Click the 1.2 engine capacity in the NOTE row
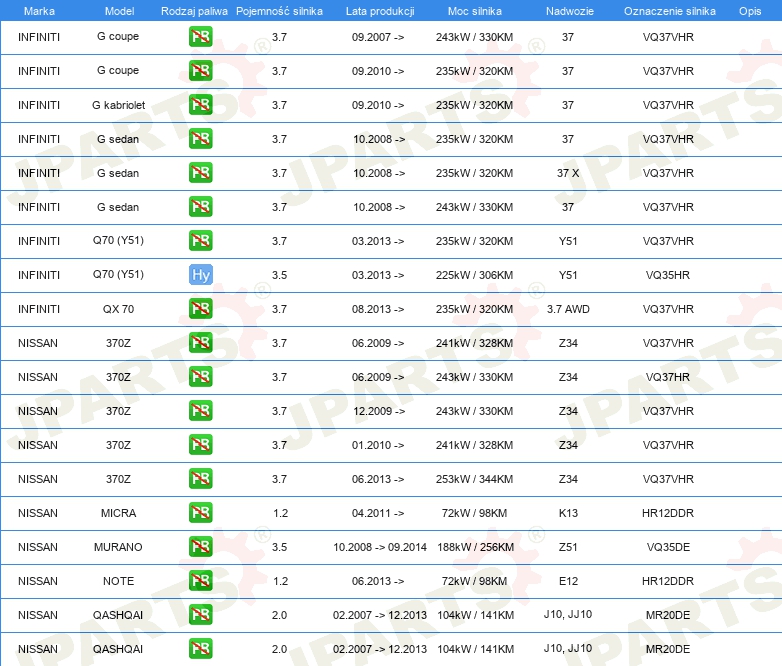782x666 pixels. point(280,581)
